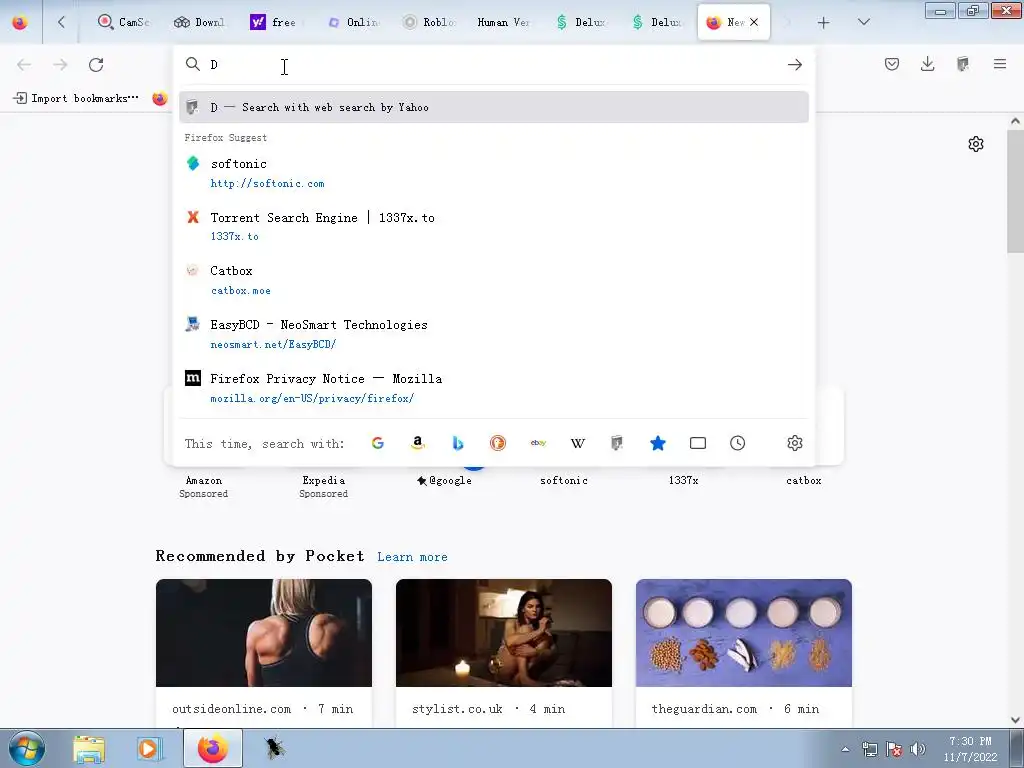Close the current New Tab
This screenshot has height=768, width=1024.
pyautogui.click(x=754, y=22)
